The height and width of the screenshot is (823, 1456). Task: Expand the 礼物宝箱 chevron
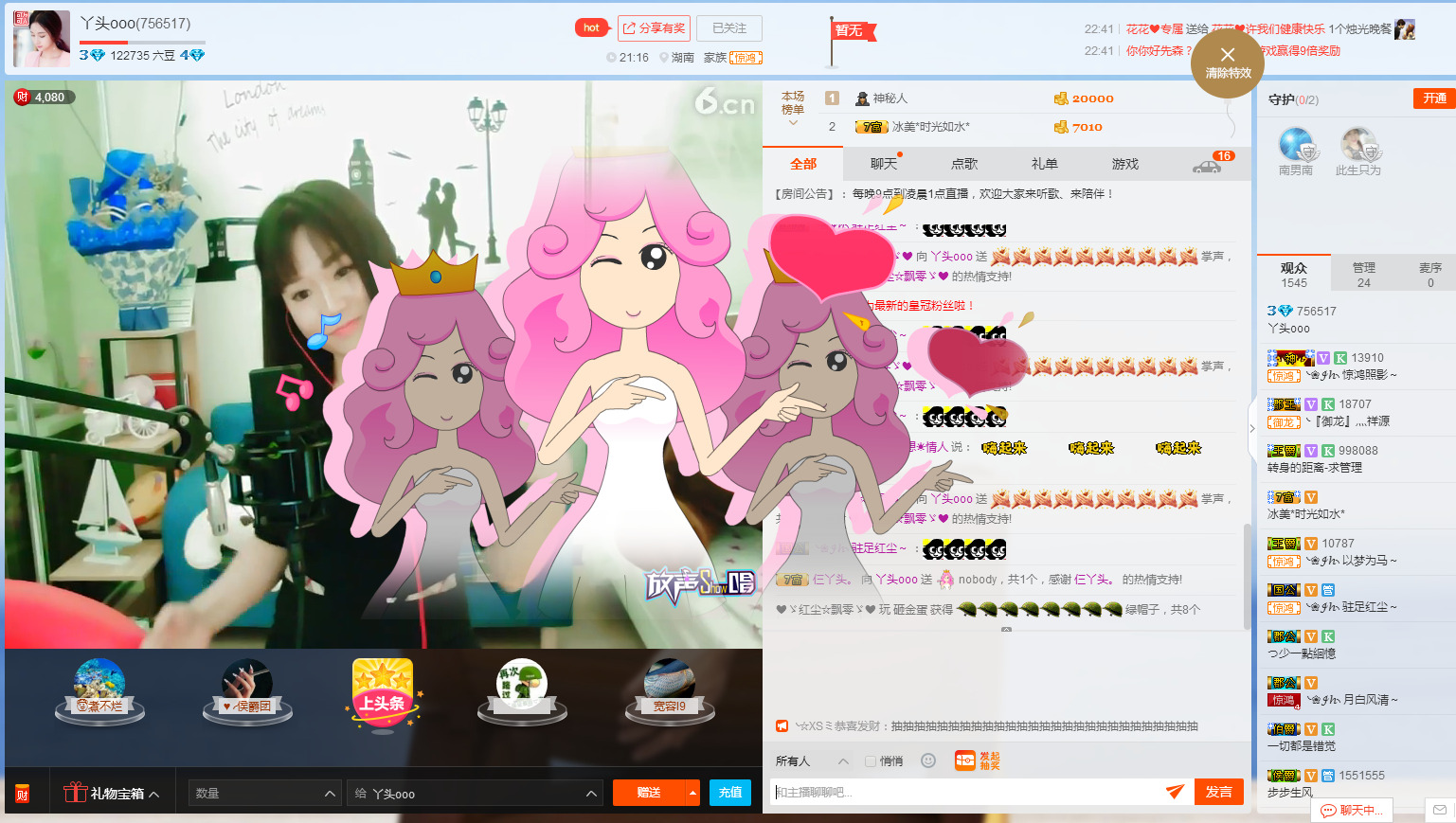click(154, 794)
